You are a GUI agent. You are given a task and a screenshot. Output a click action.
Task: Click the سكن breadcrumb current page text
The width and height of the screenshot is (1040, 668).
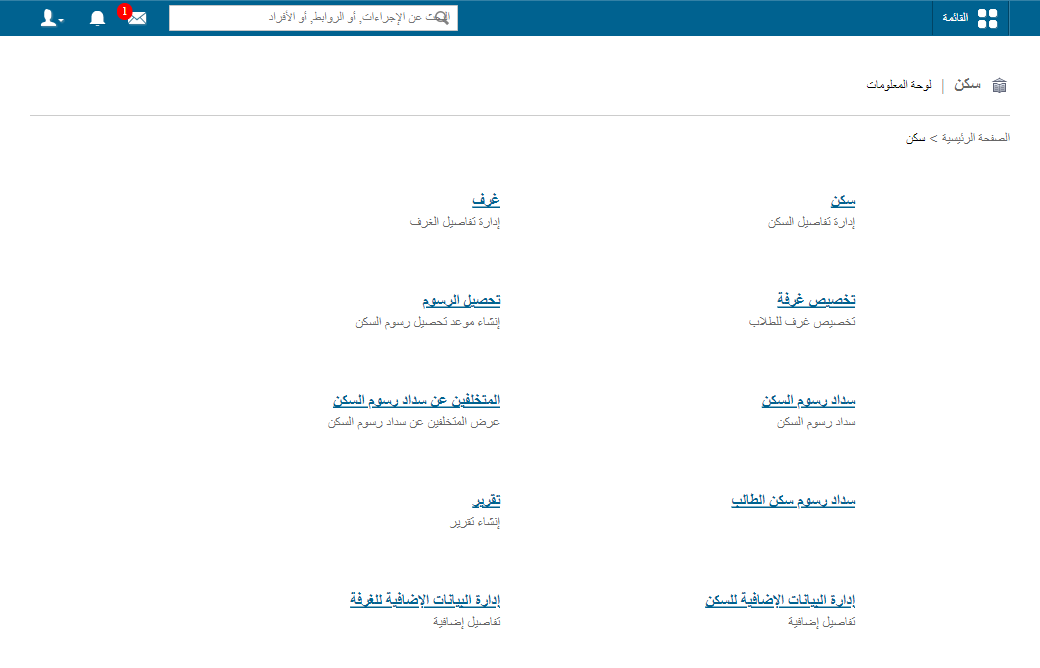pos(916,138)
